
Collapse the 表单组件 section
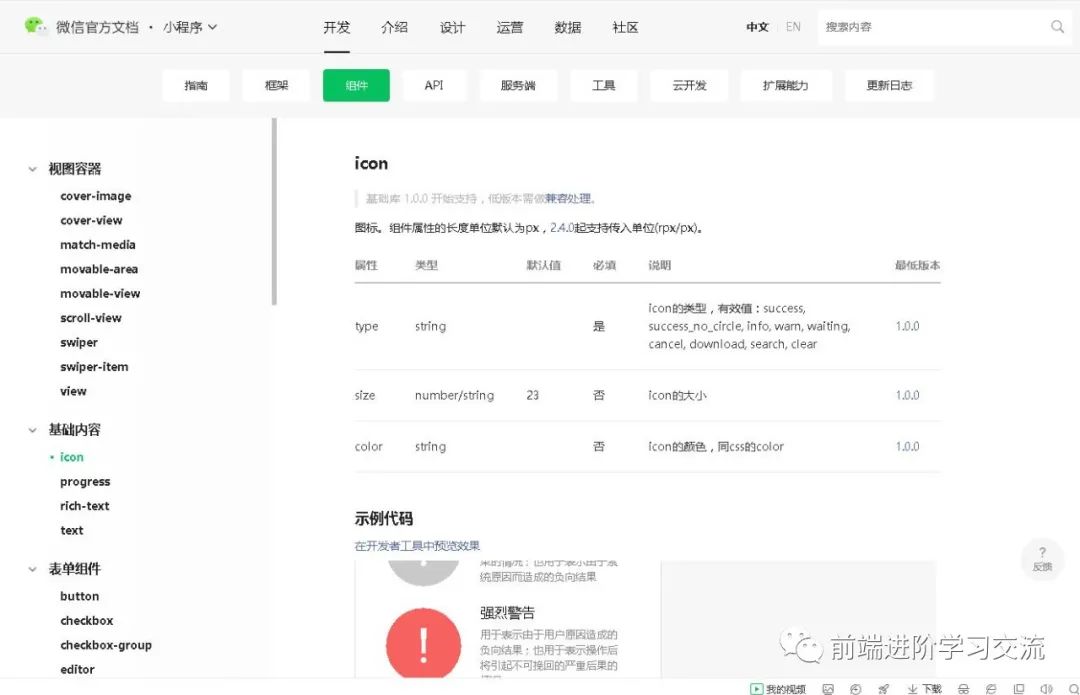click(x=33, y=569)
